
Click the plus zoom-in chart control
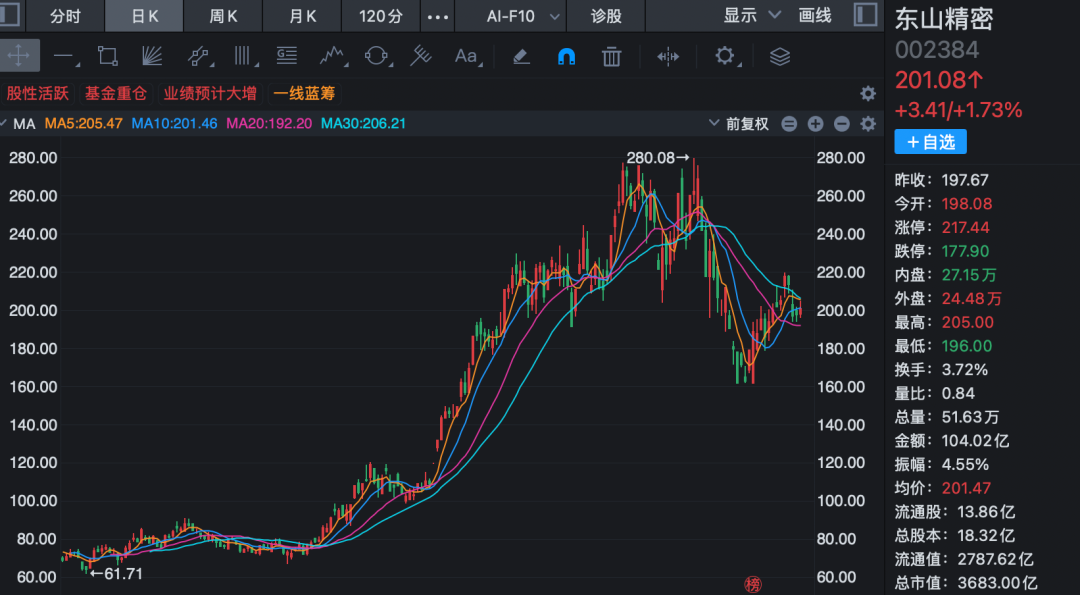[816, 124]
